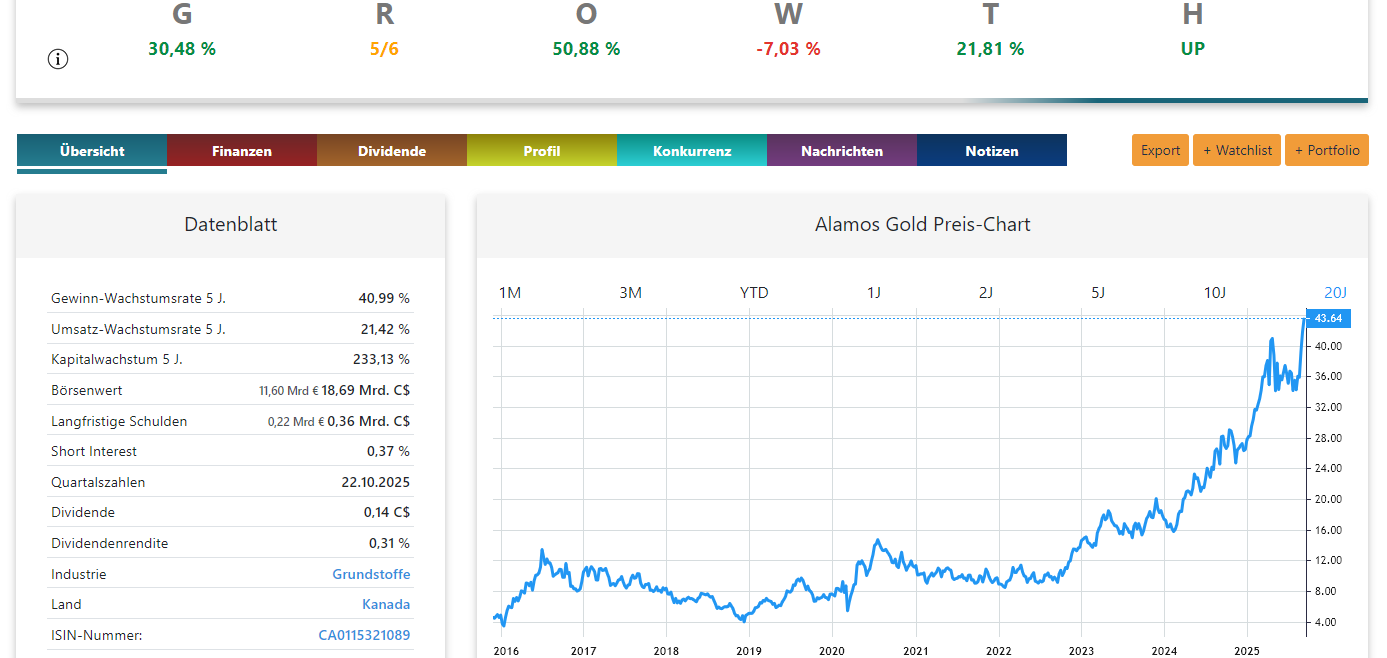This screenshot has width=1387, height=658.
Task: Click the H score value UP
Action: click(1192, 48)
